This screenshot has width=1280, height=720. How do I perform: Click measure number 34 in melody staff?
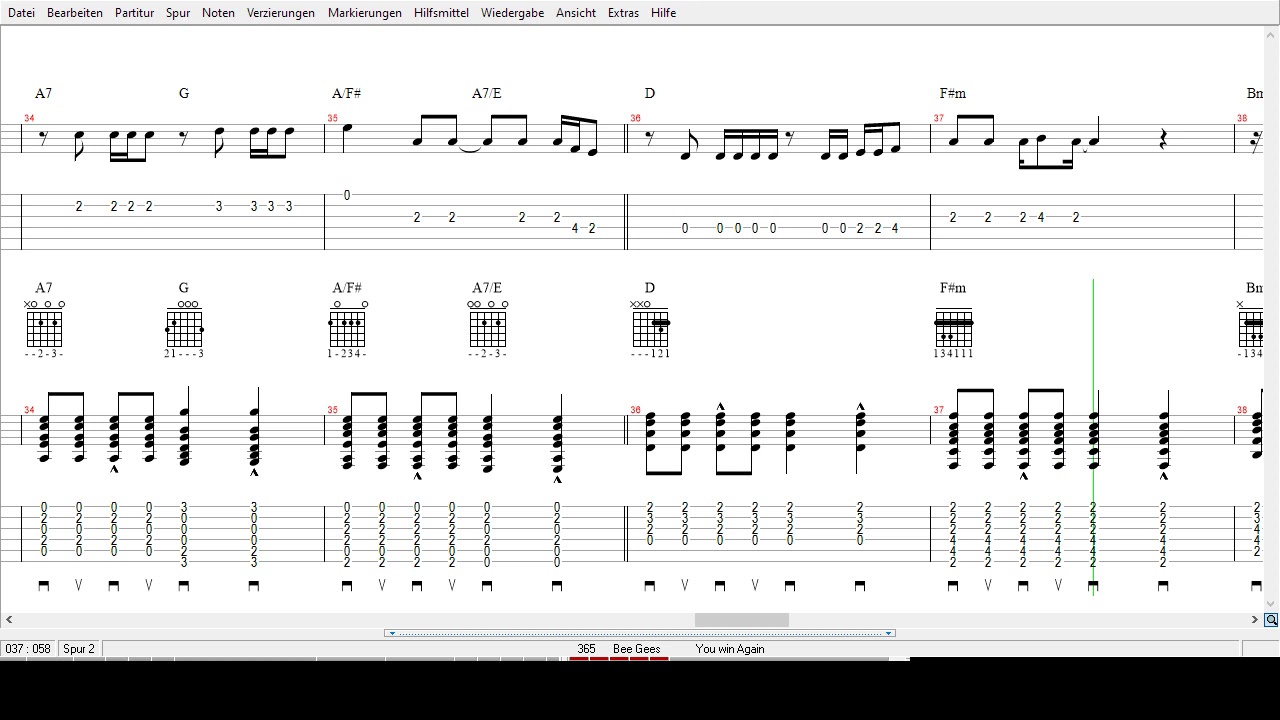point(29,118)
